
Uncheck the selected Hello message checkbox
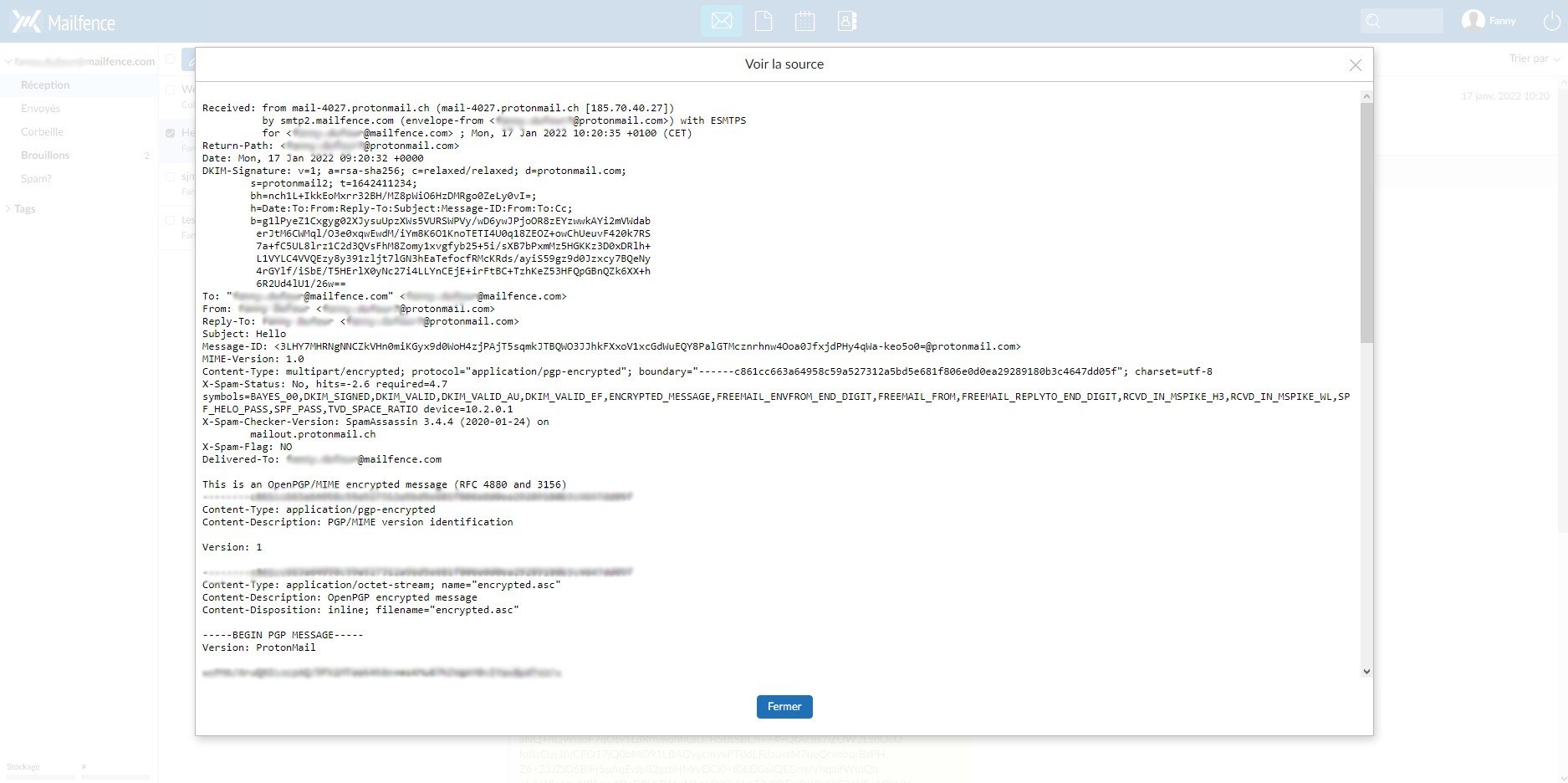pyautogui.click(x=171, y=133)
